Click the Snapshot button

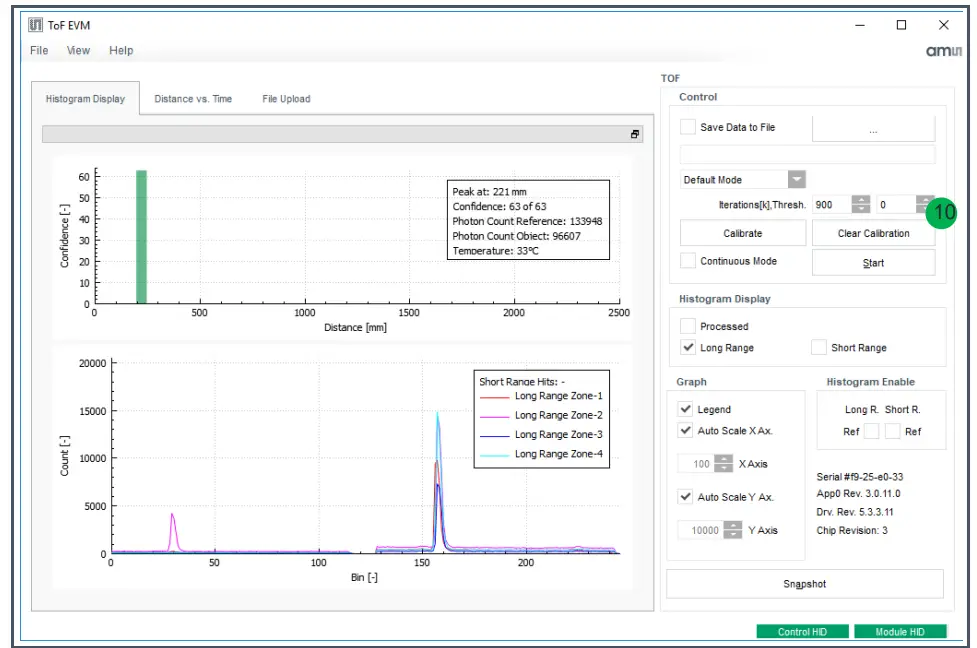click(x=804, y=584)
